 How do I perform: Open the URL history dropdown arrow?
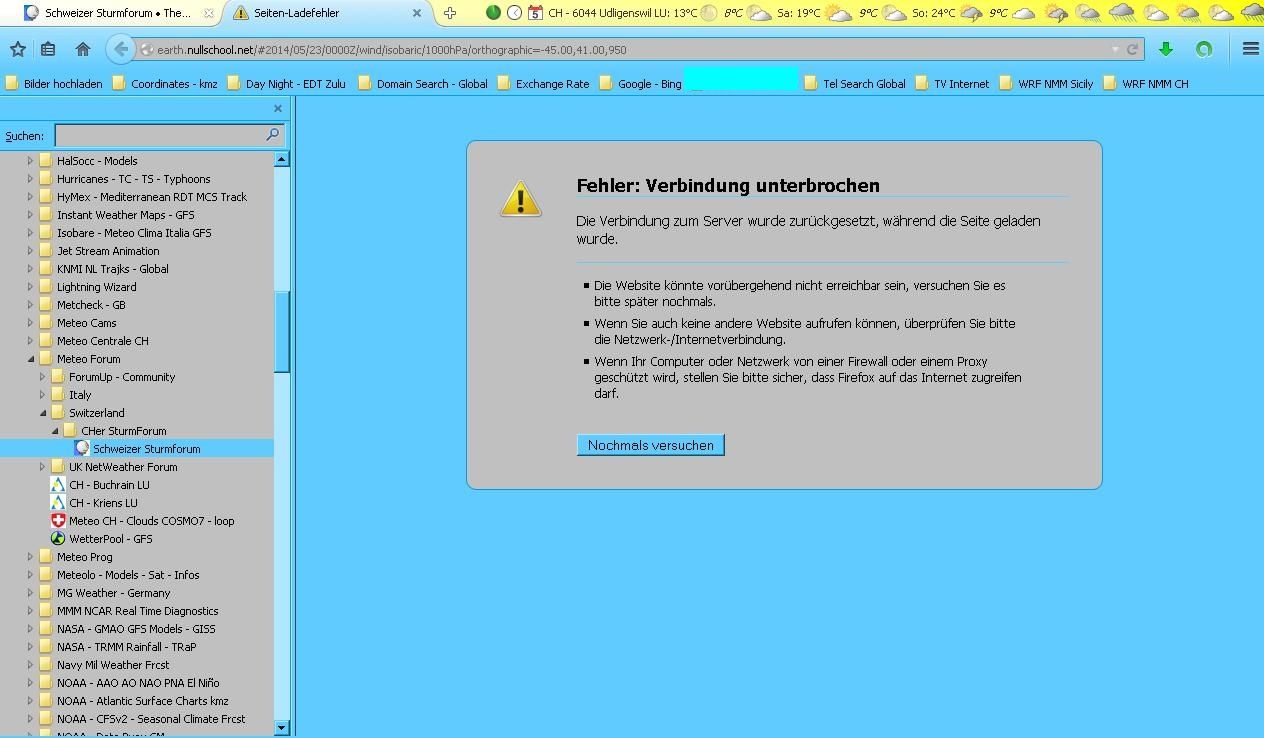point(1114,49)
